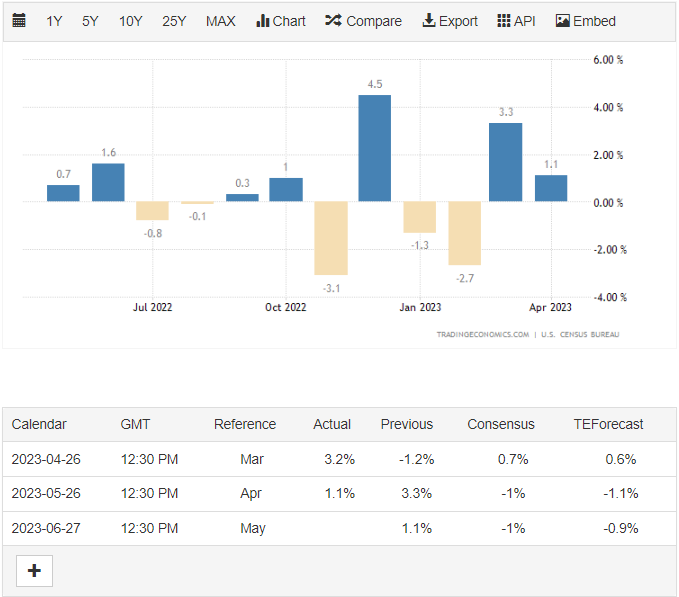Click the 4.5 blue chart bar

[375, 148]
